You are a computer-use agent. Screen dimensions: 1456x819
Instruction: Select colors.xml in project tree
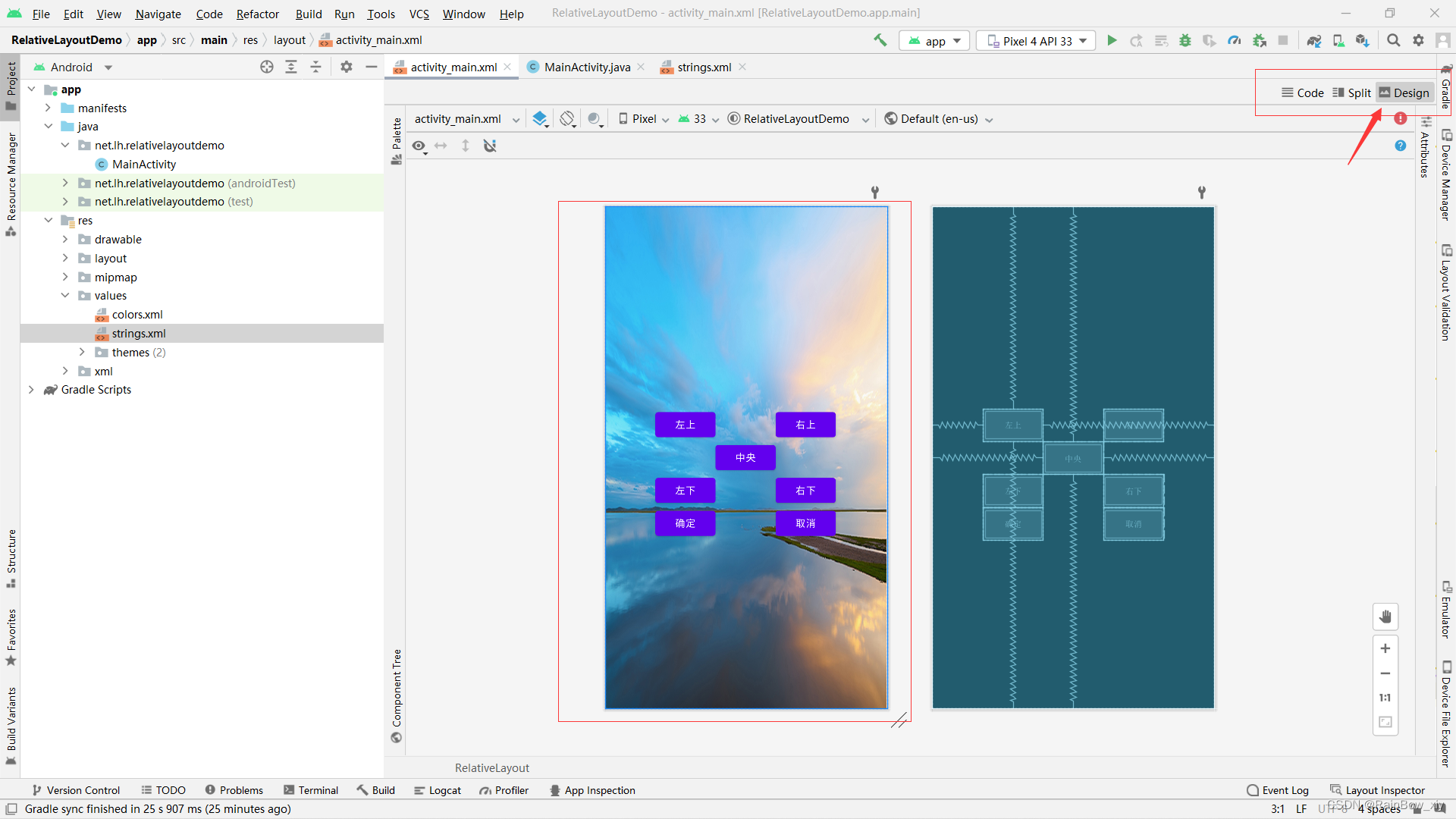click(x=136, y=315)
